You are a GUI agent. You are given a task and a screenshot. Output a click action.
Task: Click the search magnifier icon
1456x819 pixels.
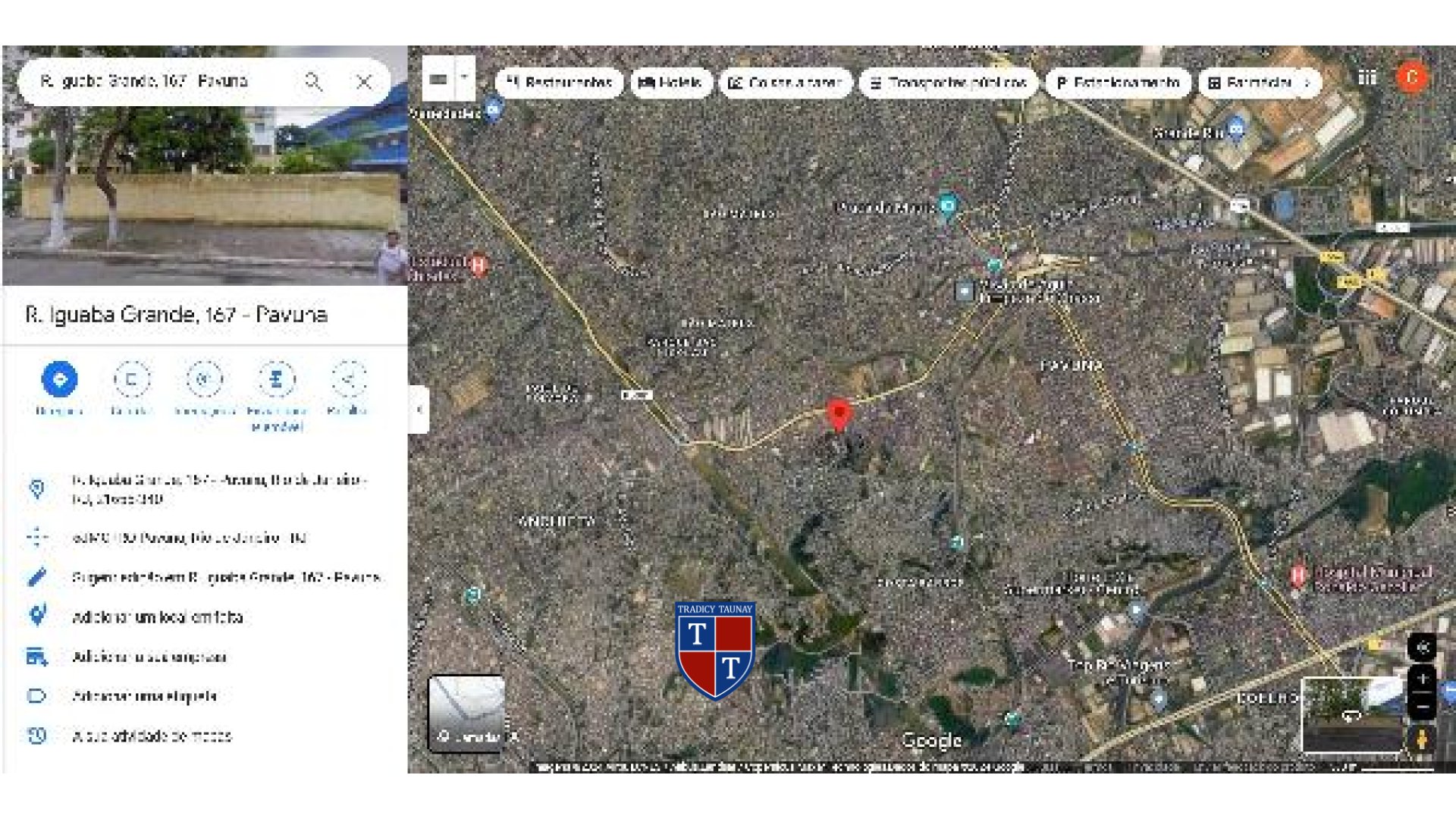[313, 81]
